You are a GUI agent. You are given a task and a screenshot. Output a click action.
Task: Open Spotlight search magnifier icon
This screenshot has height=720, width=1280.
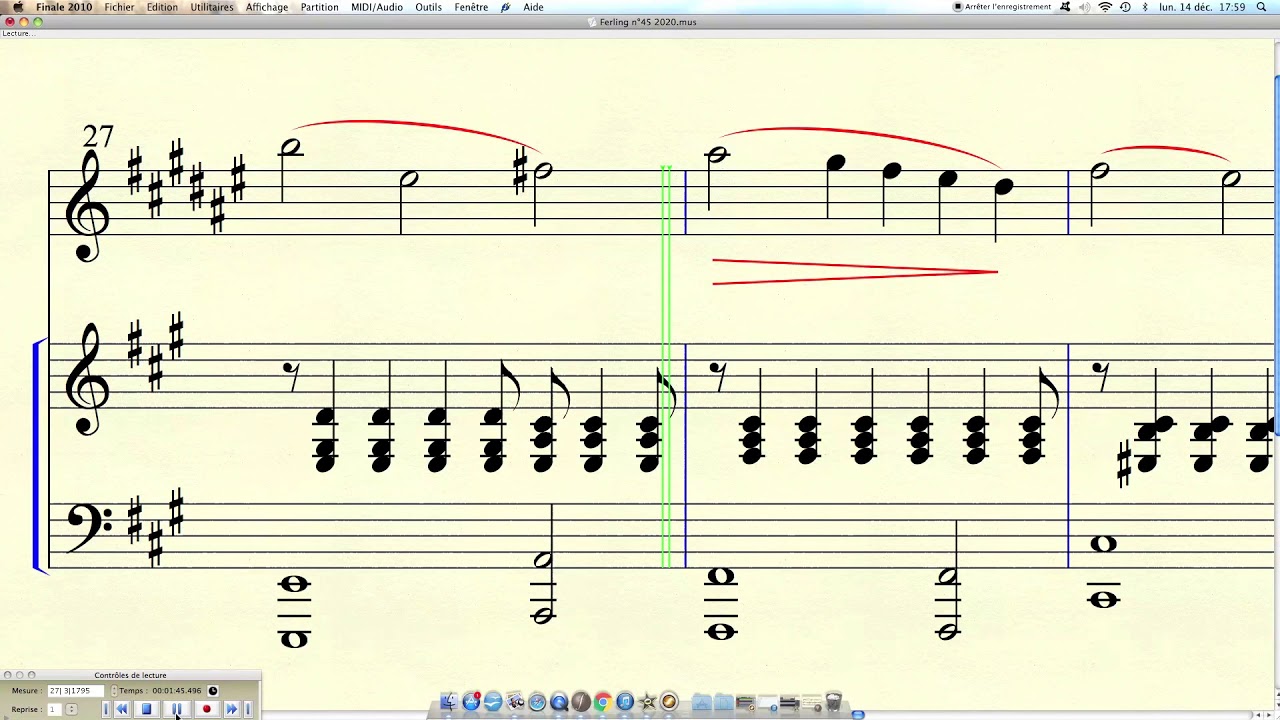(x=1262, y=7)
